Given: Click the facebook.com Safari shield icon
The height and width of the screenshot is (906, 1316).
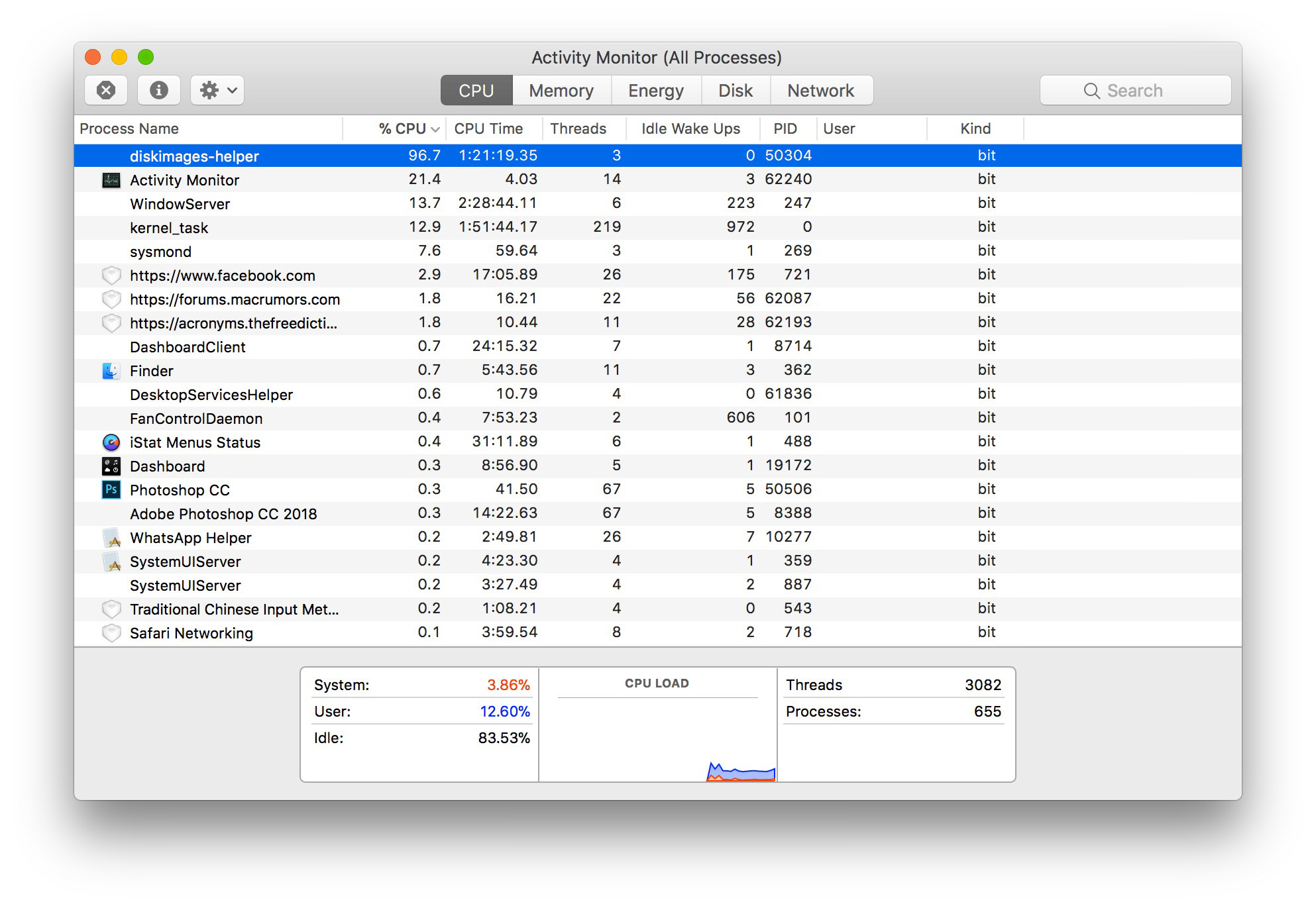Looking at the screenshot, I should (111, 276).
